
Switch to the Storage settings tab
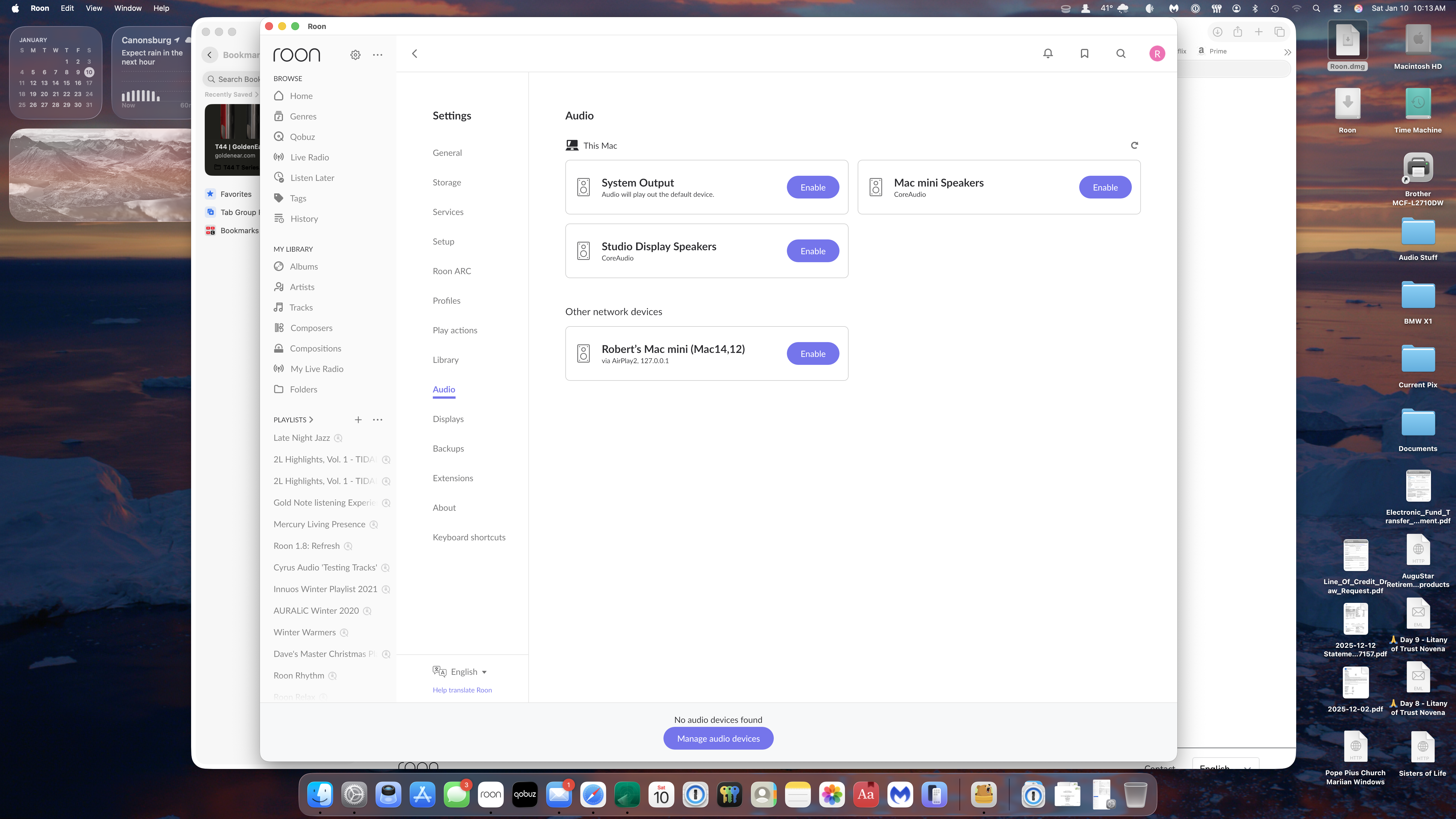coord(446,182)
